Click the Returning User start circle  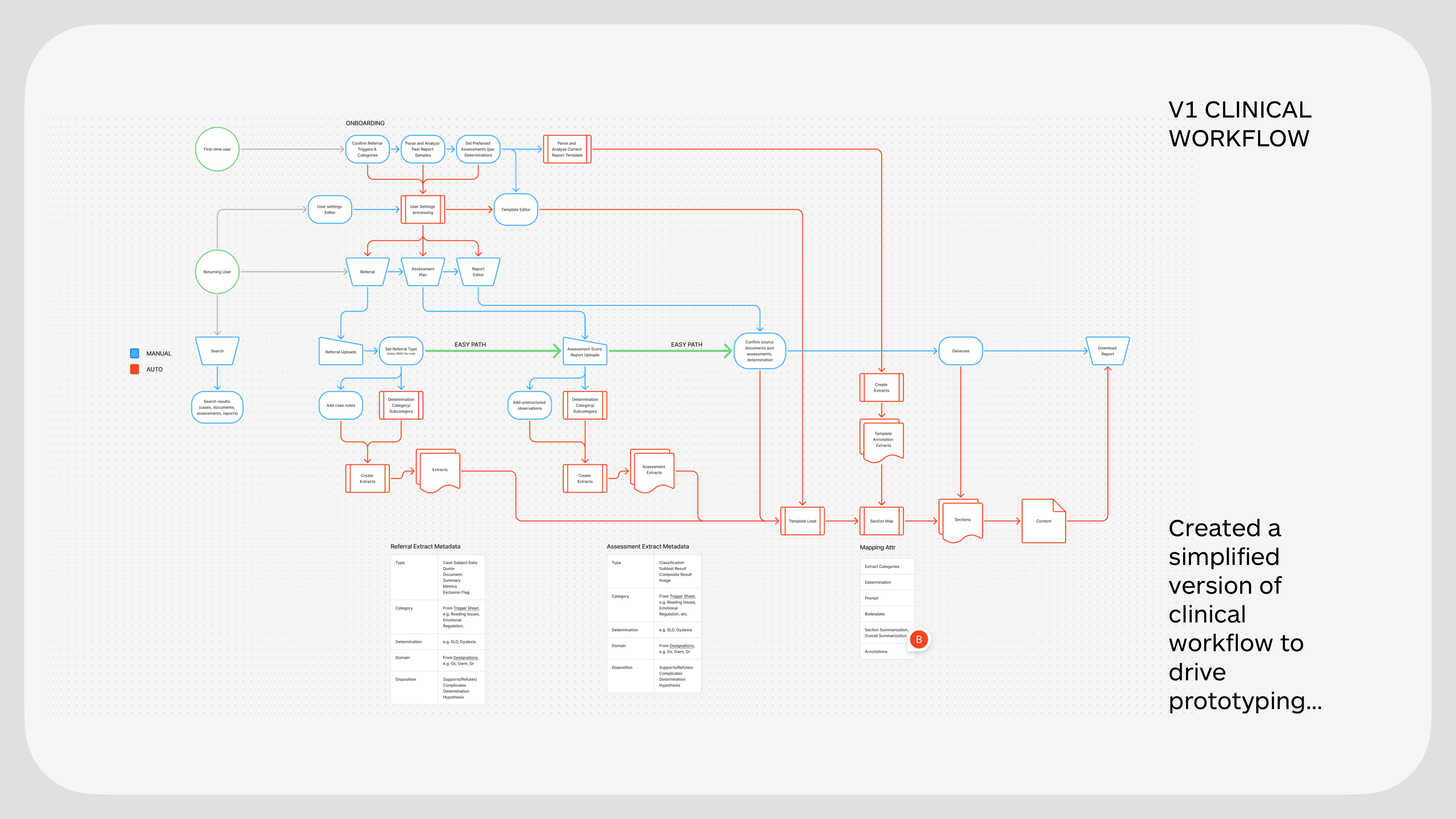pos(217,271)
